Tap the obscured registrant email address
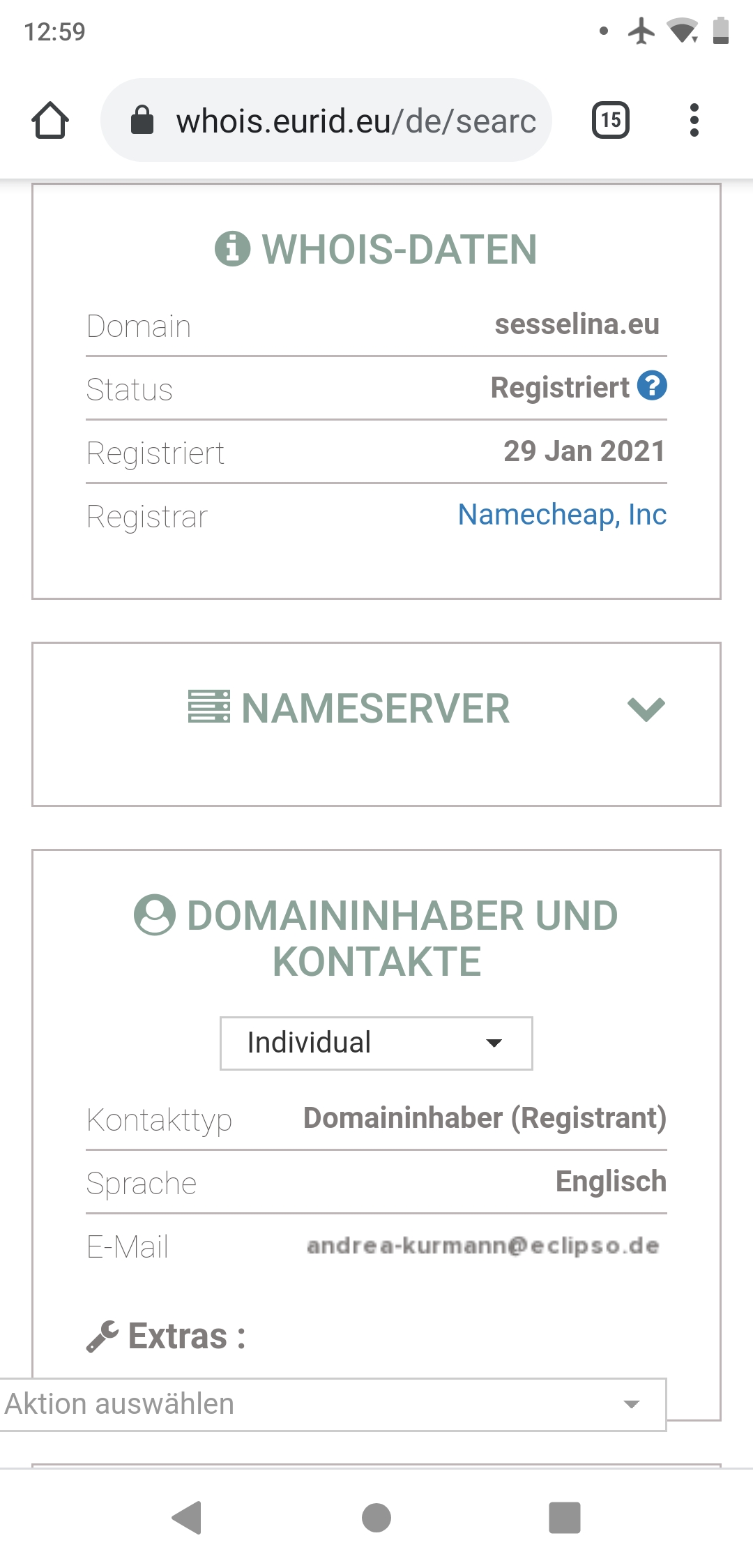 click(x=483, y=1246)
